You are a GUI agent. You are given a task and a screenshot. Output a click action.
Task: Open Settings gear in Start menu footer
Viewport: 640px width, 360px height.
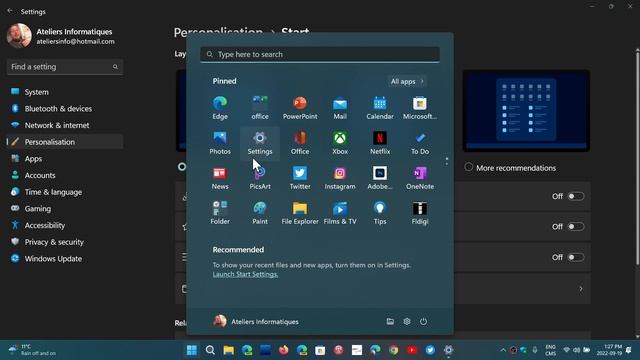click(407, 322)
